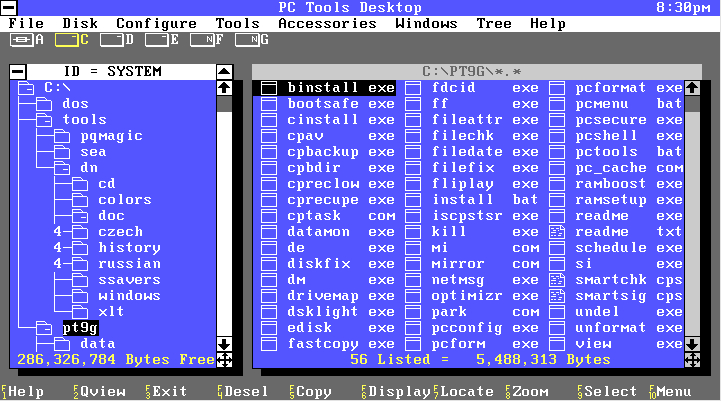The image size is (721, 401).
Task: Click the bootsafe exe file icon
Action: coord(269,104)
